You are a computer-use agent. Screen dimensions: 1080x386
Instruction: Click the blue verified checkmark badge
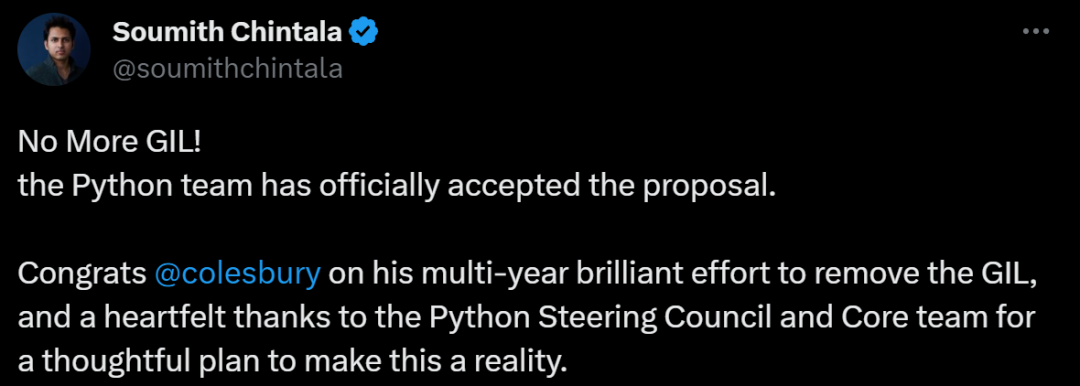(364, 32)
